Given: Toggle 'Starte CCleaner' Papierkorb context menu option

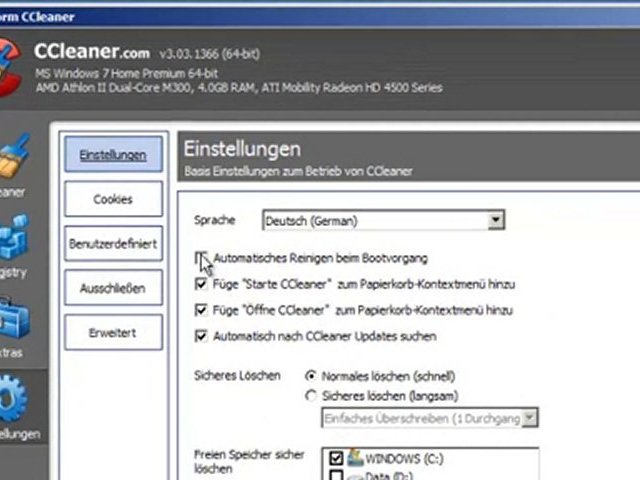Looking at the screenshot, I should click(x=201, y=285).
